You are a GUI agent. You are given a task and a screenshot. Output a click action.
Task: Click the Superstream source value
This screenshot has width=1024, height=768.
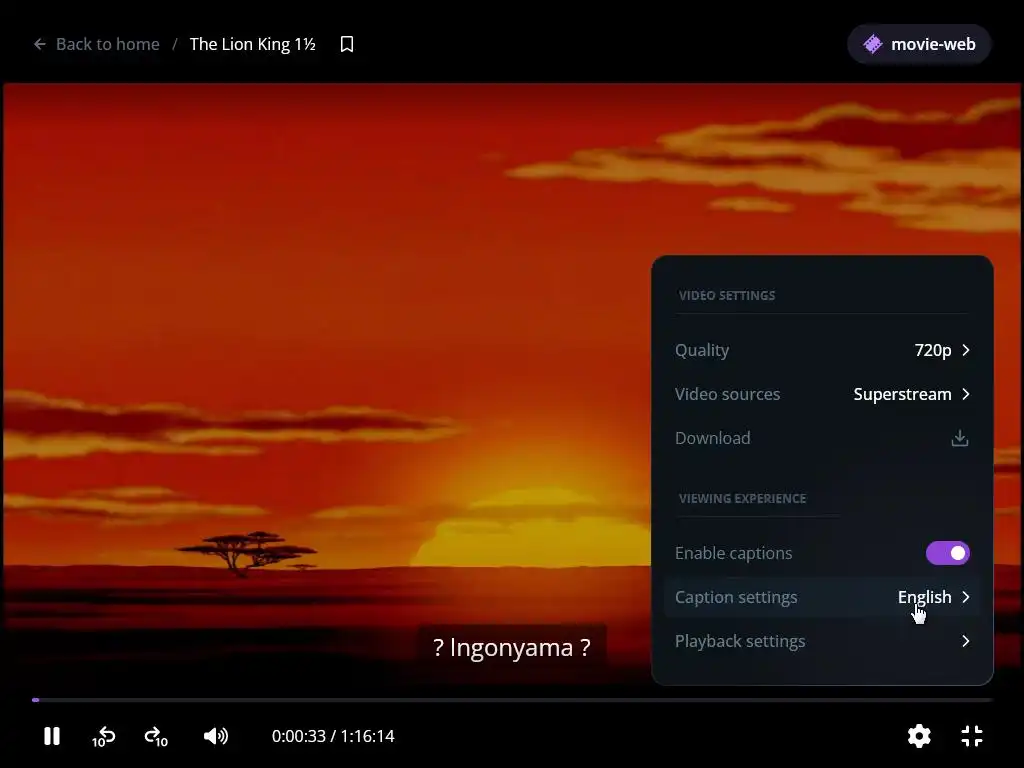coord(902,394)
